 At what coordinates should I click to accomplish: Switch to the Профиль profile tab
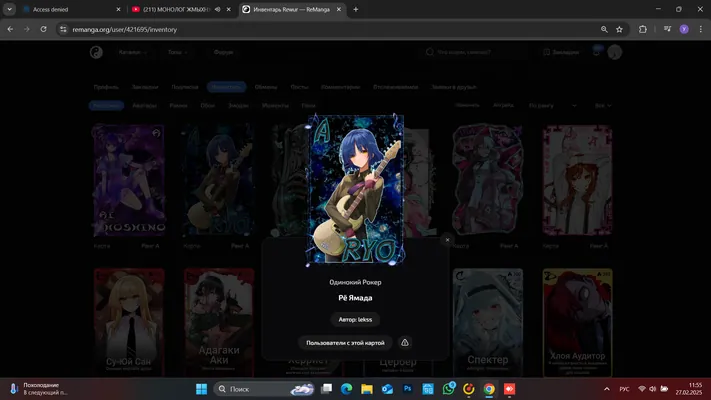coord(106,87)
